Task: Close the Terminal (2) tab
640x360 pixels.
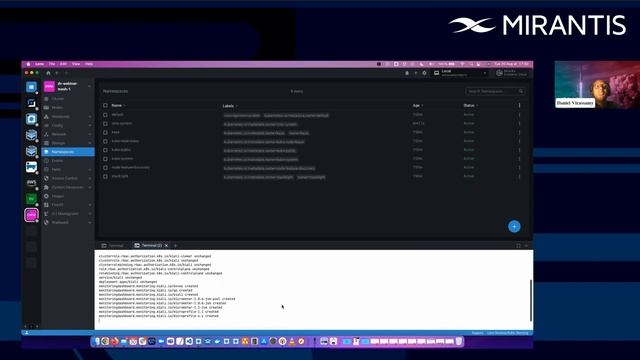Action: click(167, 246)
